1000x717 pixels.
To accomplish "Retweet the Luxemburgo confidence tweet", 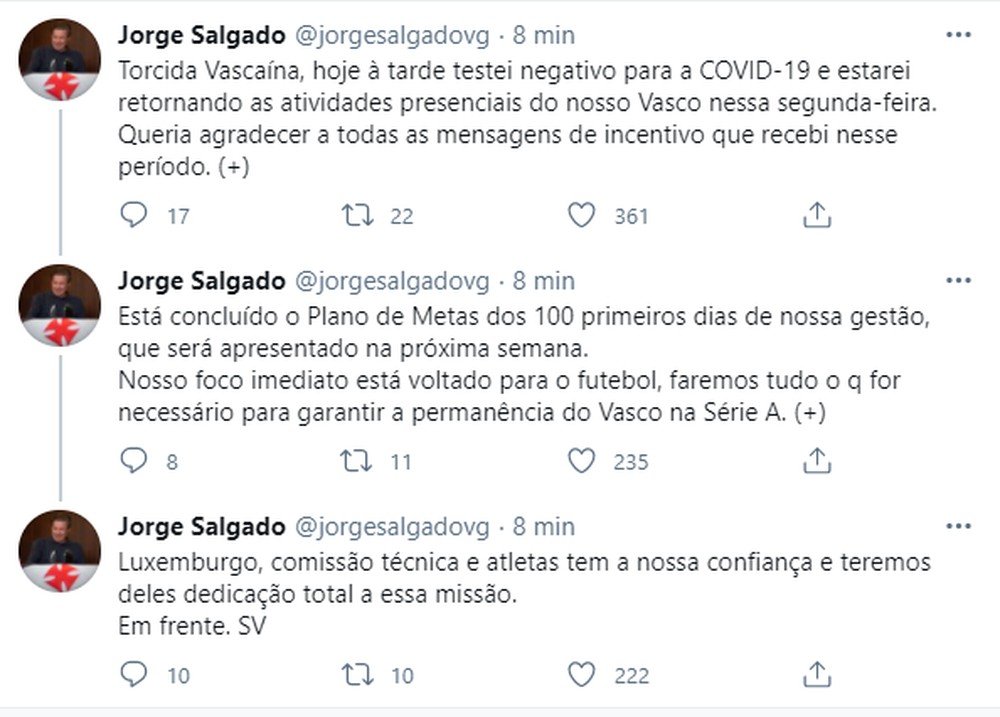I will [x=357, y=675].
